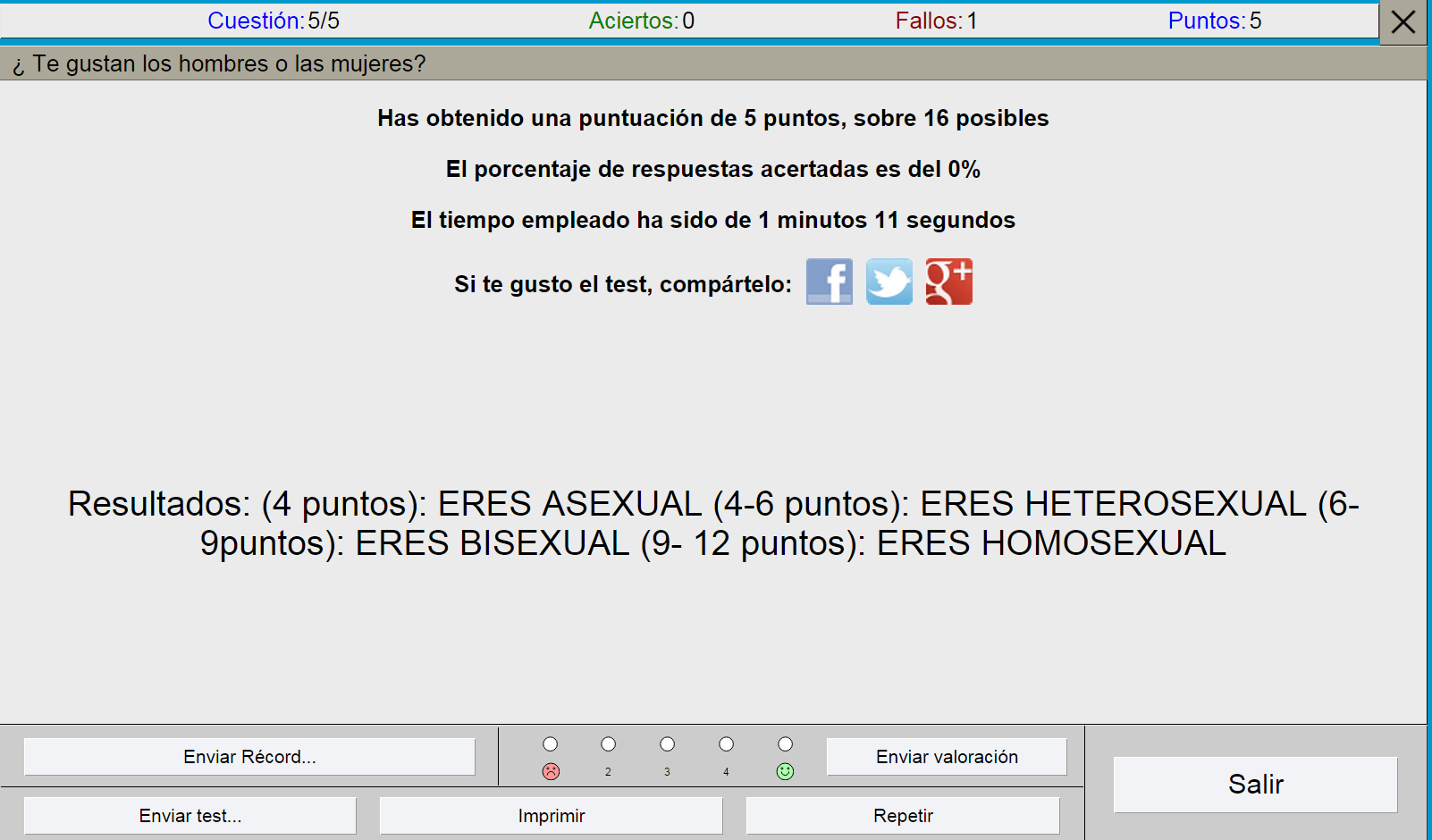Select the happy face rating radio button
This screenshot has width=1432, height=840.
click(786, 744)
